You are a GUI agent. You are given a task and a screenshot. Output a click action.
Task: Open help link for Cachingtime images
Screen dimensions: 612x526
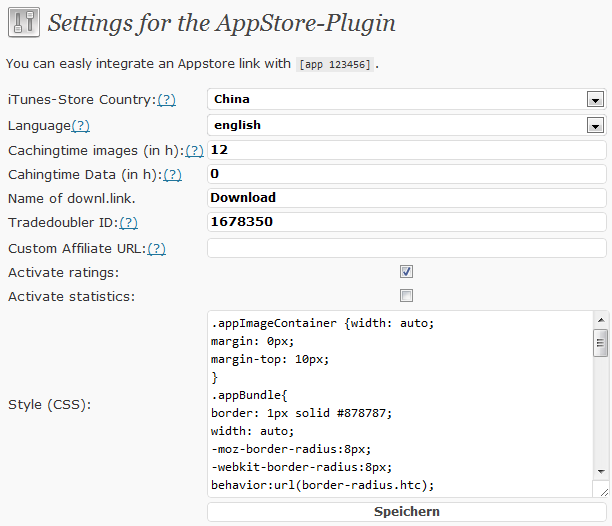194,151
